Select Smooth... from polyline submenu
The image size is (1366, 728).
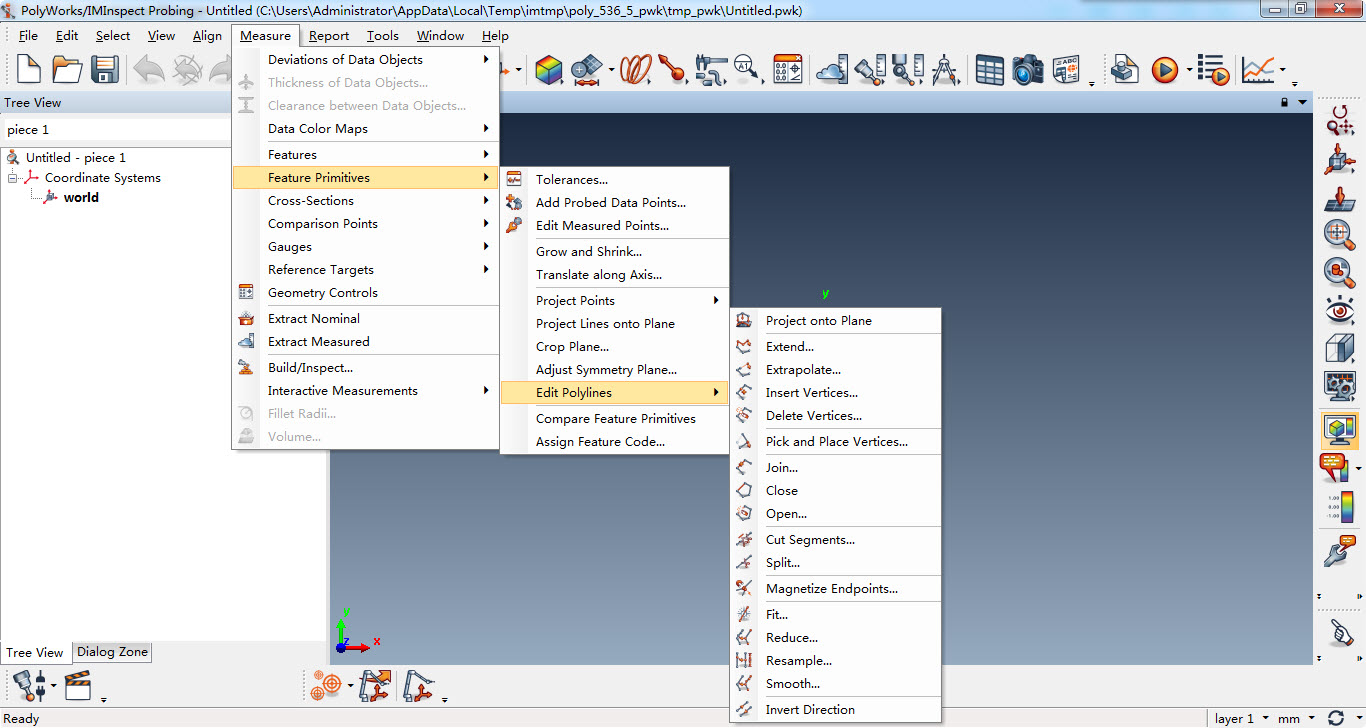[x=836, y=684]
